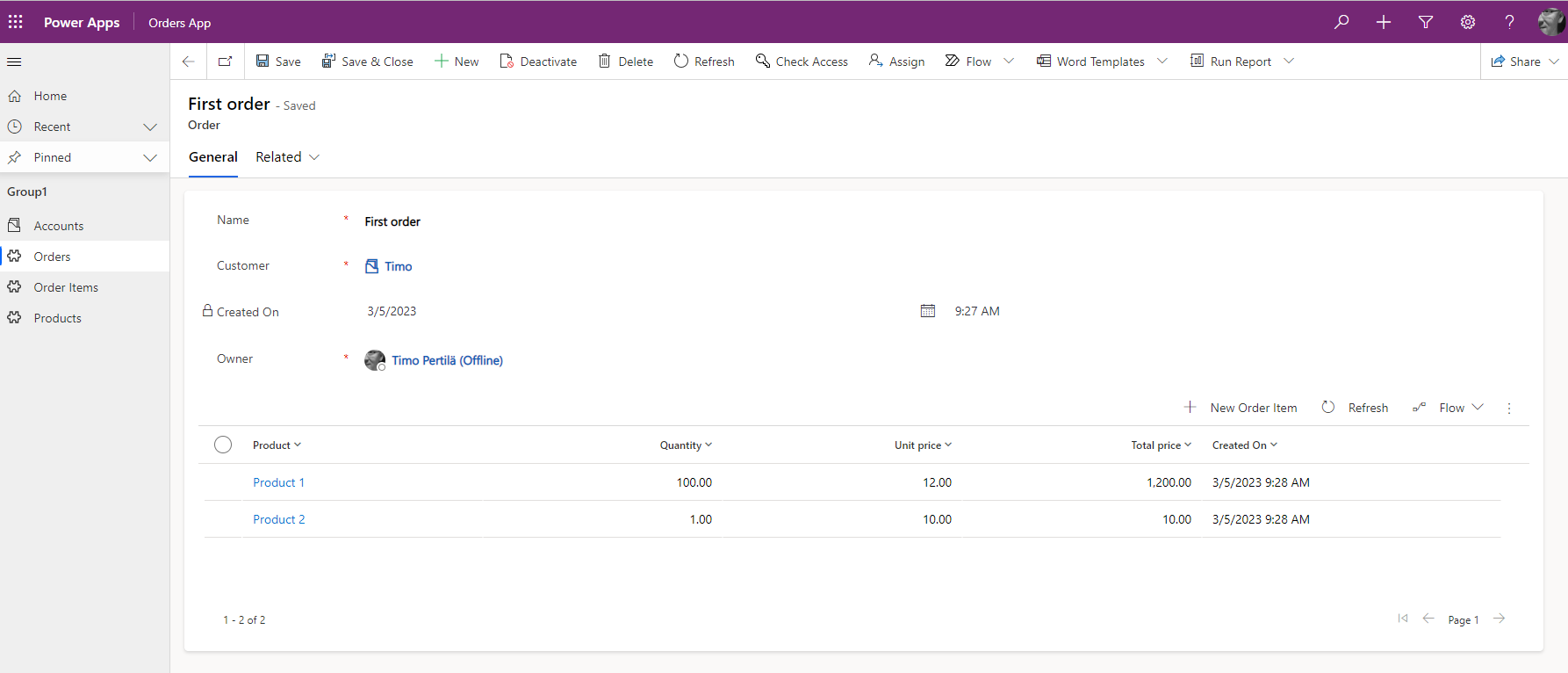Viewport: 1568px width, 673px height.
Task: Navigate to Order Items in sidebar
Action: 66,287
